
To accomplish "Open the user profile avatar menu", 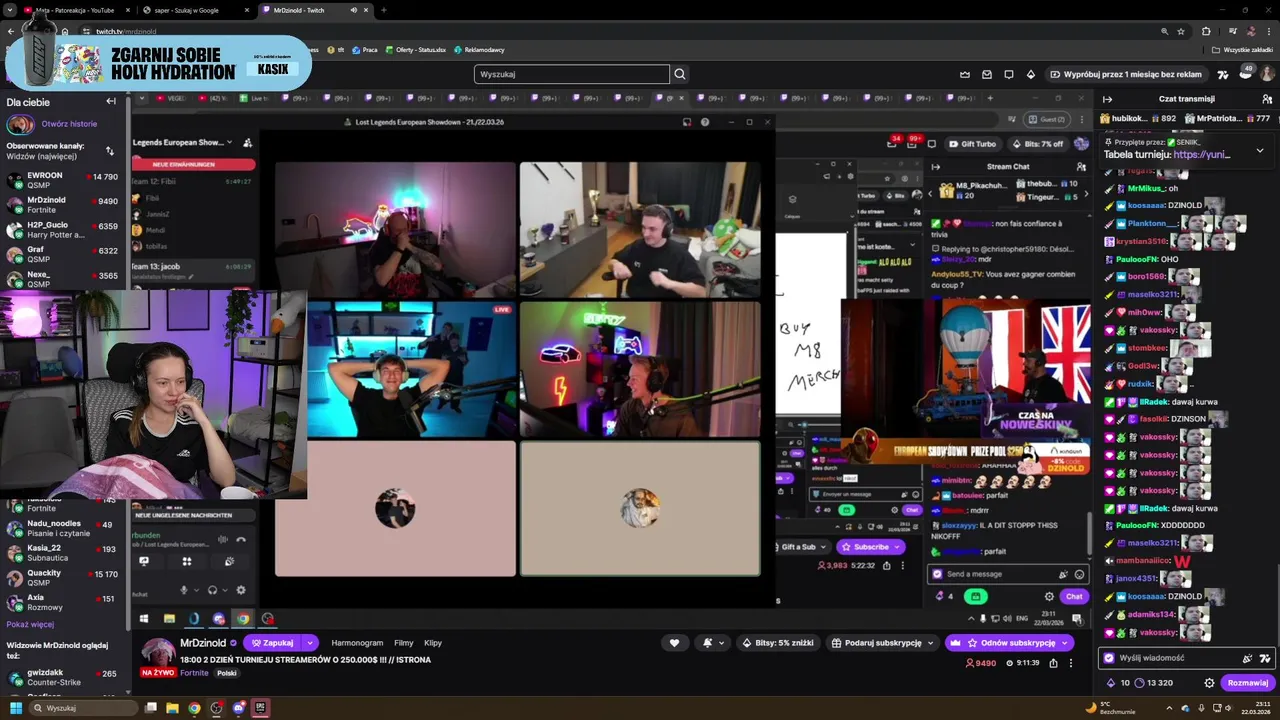I will (x=1267, y=74).
